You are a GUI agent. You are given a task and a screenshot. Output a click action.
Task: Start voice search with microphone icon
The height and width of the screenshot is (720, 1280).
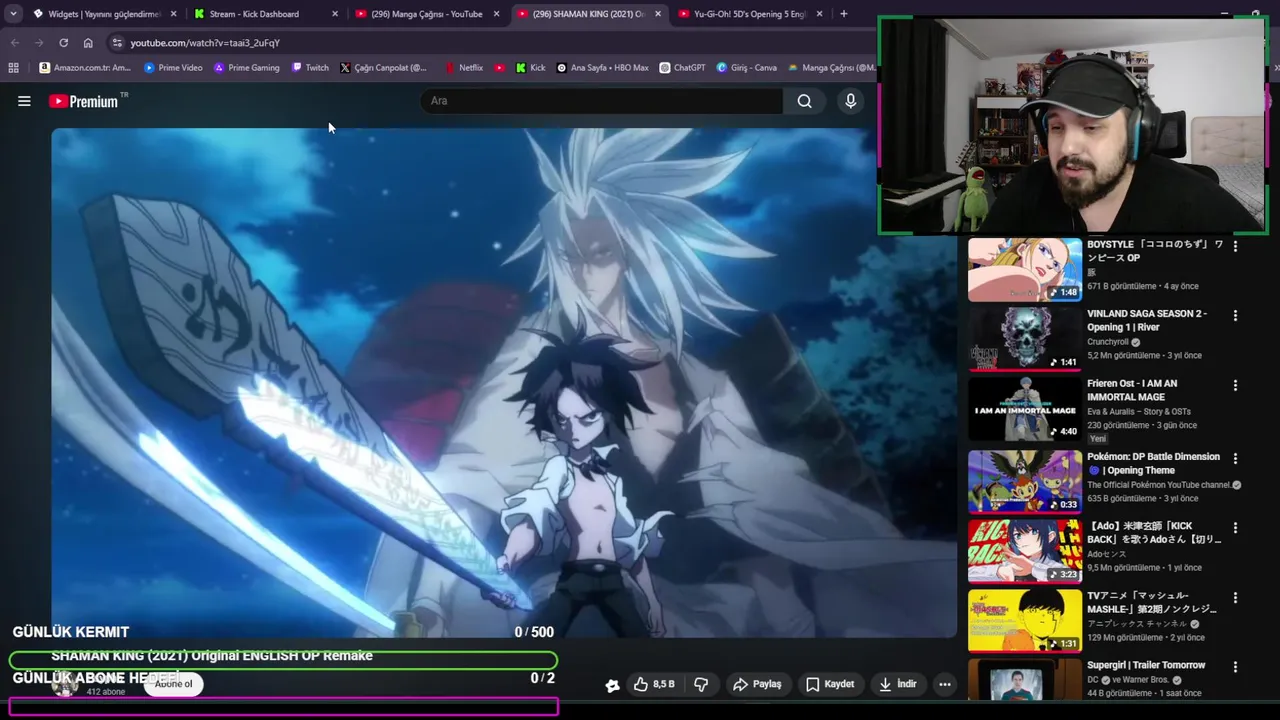[x=850, y=101]
